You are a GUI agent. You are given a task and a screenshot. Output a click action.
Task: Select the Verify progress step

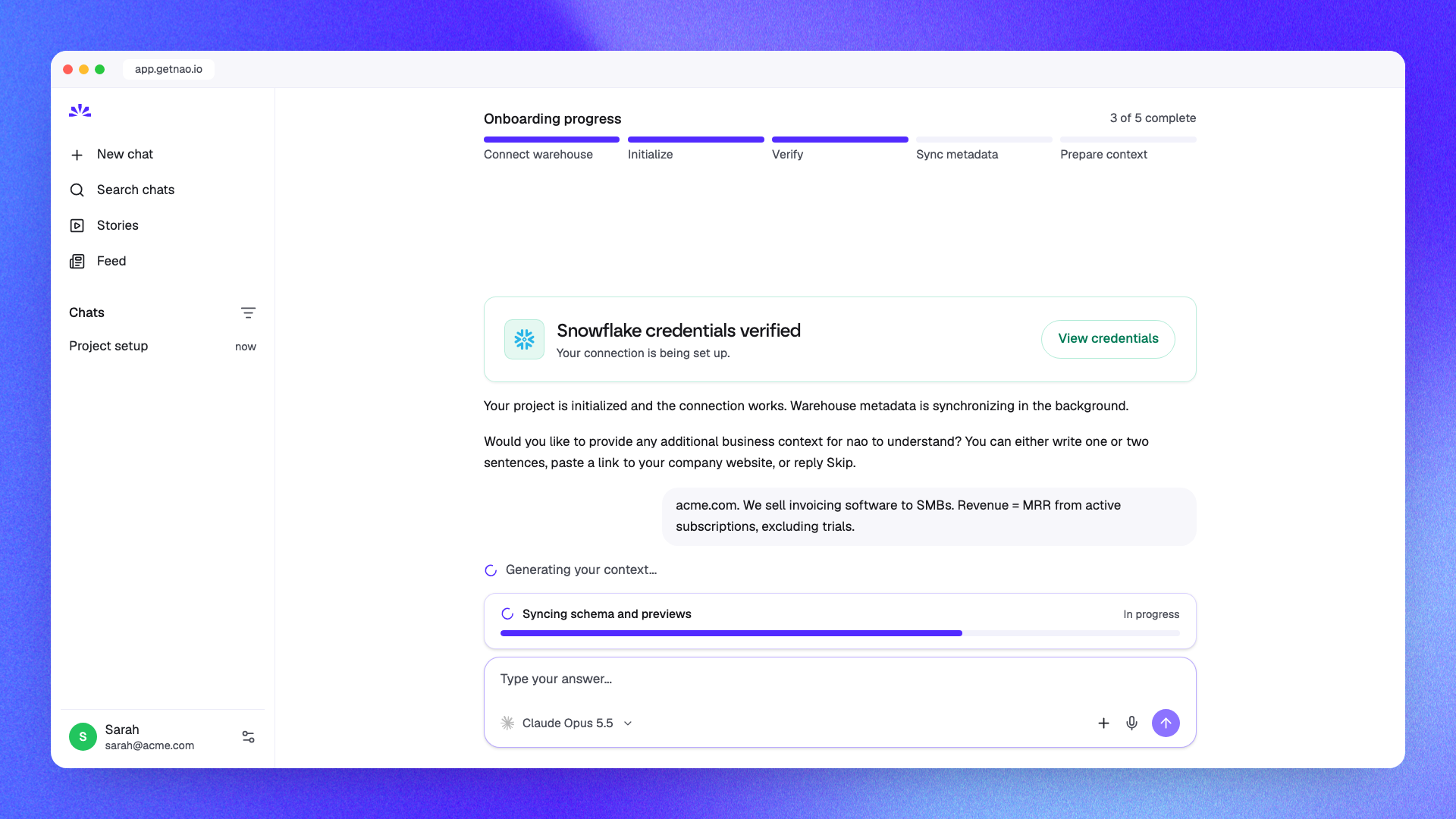pyautogui.click(x=839, y=149)
